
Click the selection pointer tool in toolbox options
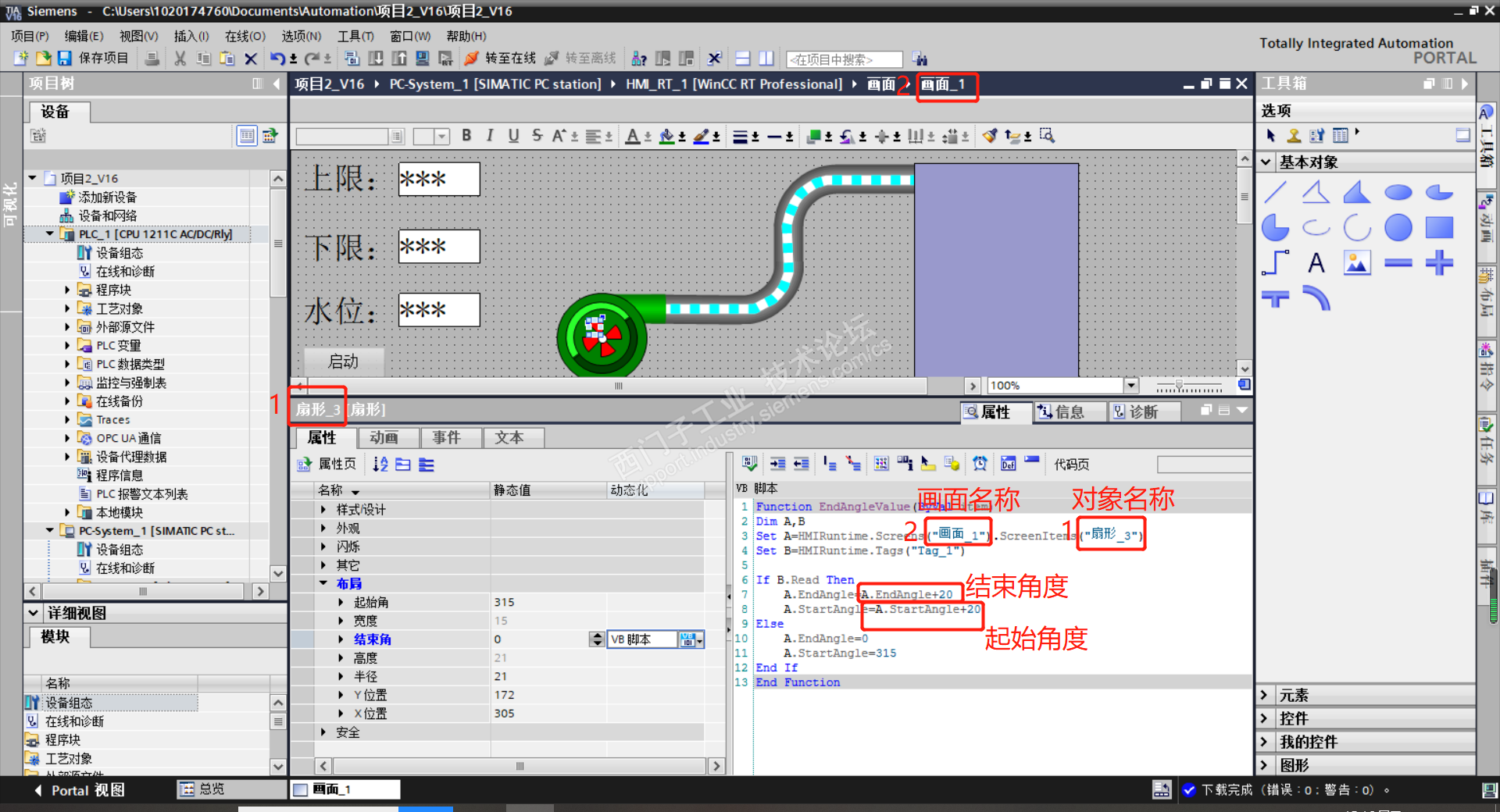1271,135
